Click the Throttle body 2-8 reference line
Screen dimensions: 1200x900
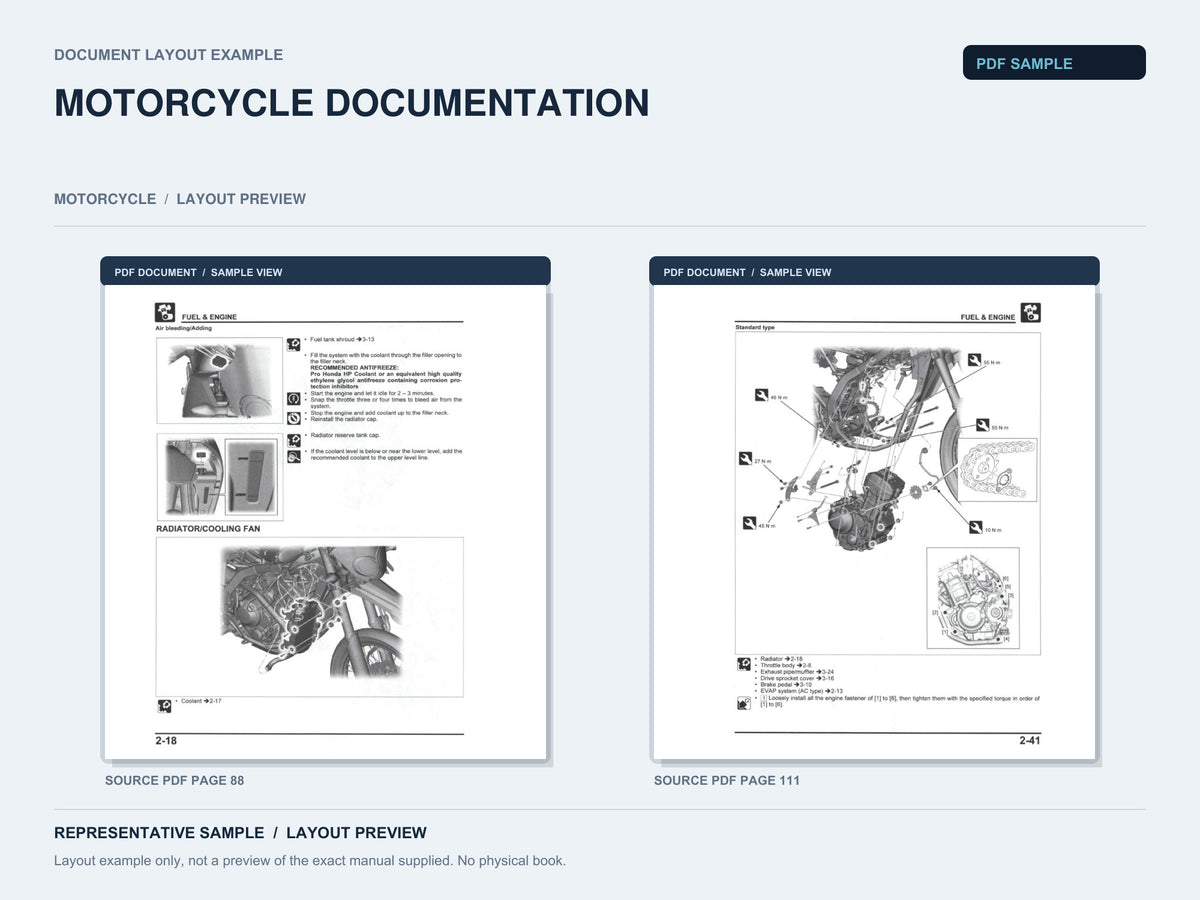pos(786,665)
